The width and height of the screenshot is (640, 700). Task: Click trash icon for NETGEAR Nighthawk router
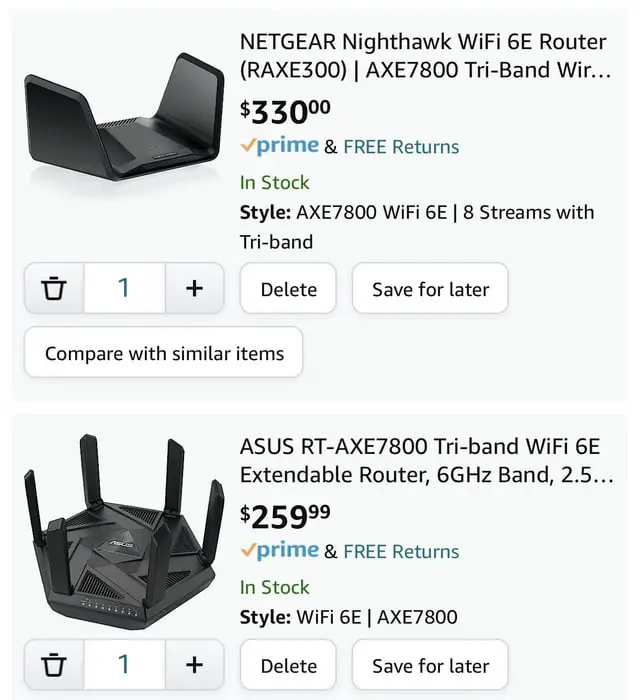(x=54, y=289)
